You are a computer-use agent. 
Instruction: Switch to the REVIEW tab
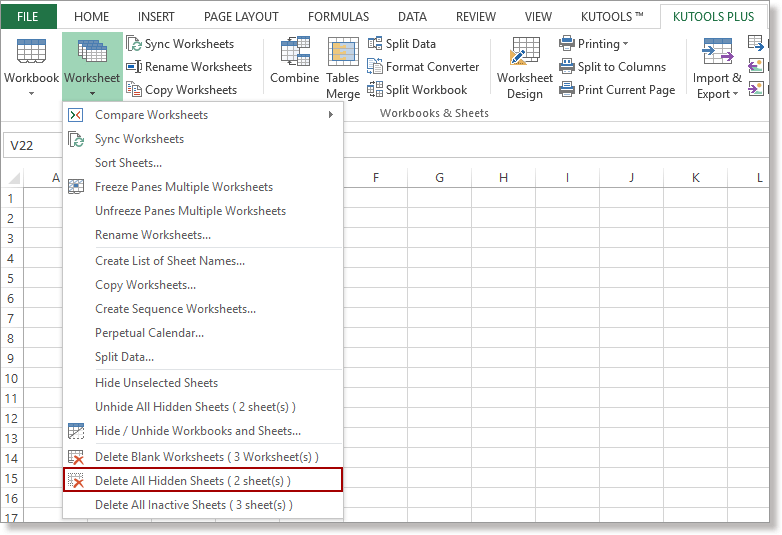tap(476, 17)
